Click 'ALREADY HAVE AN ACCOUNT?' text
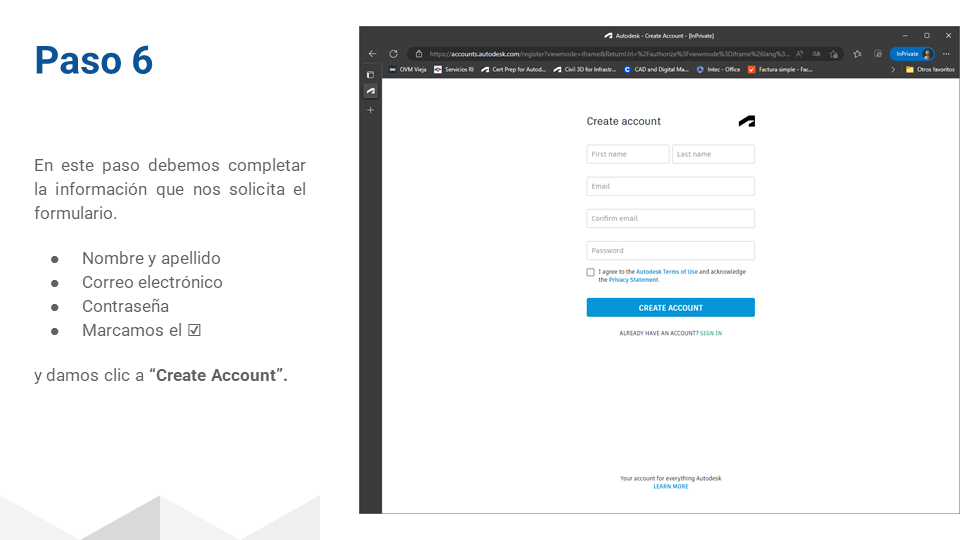 [x=658, y=334]
